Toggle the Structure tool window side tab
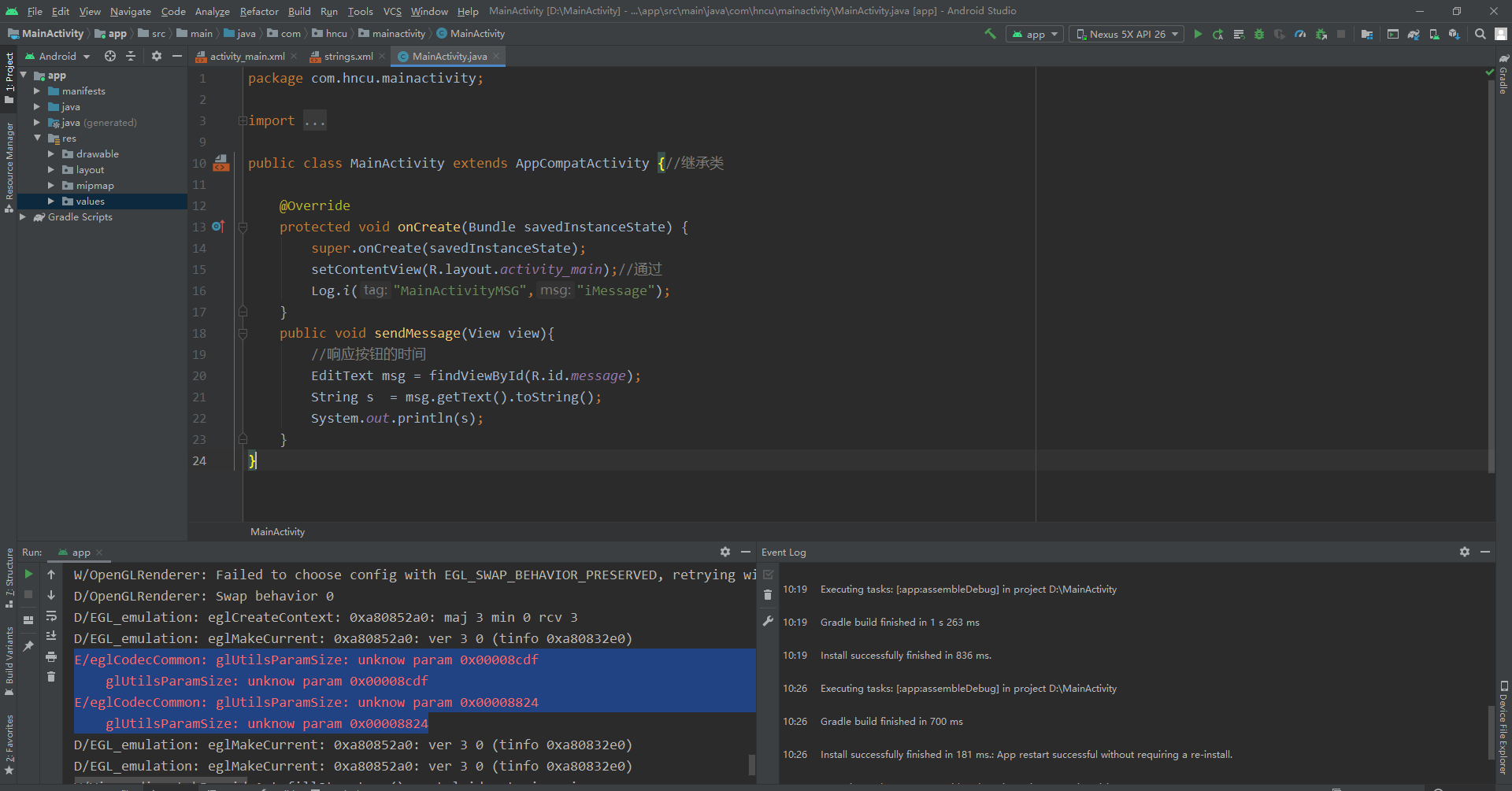Screen dimensions: 1512x791 pos(9,578)
